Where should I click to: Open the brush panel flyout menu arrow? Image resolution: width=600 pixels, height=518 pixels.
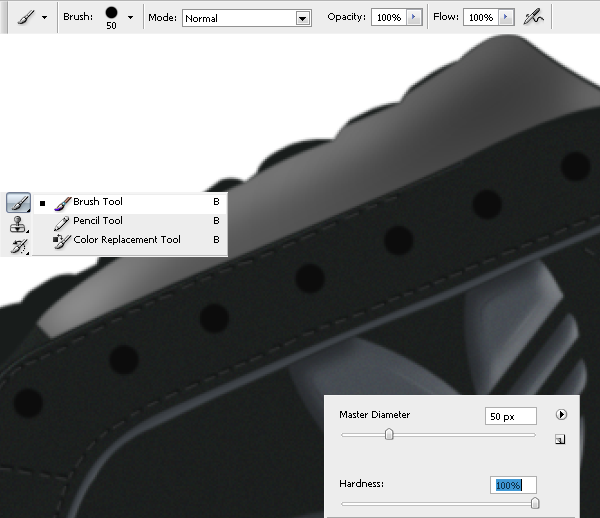(x=561, y=415)
